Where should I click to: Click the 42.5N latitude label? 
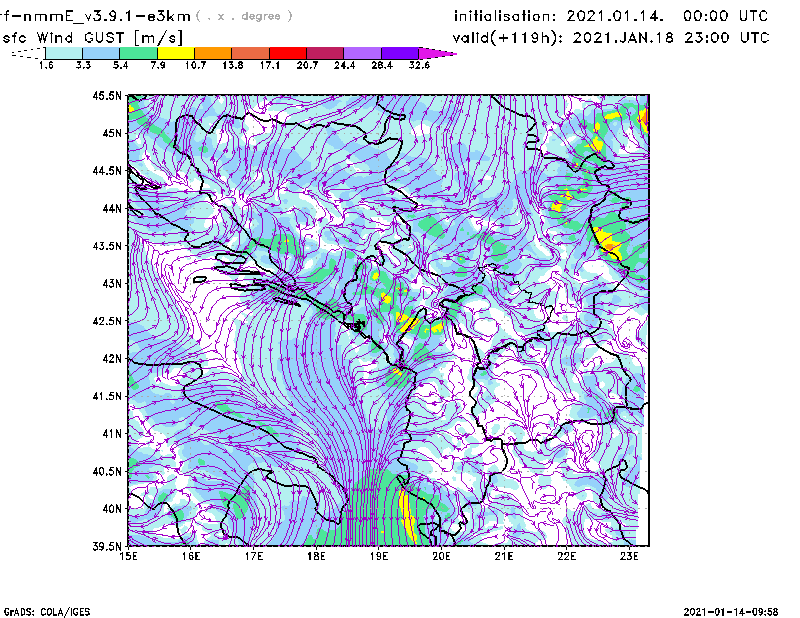point(107,321)
